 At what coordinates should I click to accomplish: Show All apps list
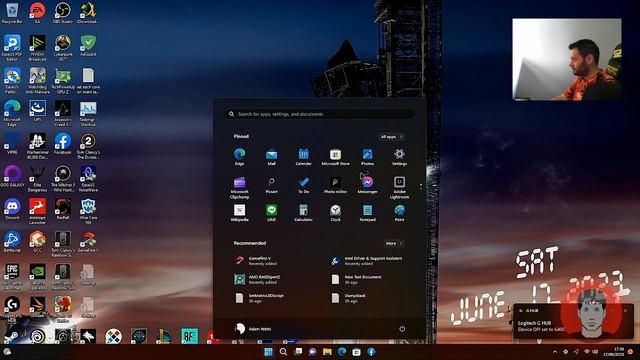click(x=391, y=137)
